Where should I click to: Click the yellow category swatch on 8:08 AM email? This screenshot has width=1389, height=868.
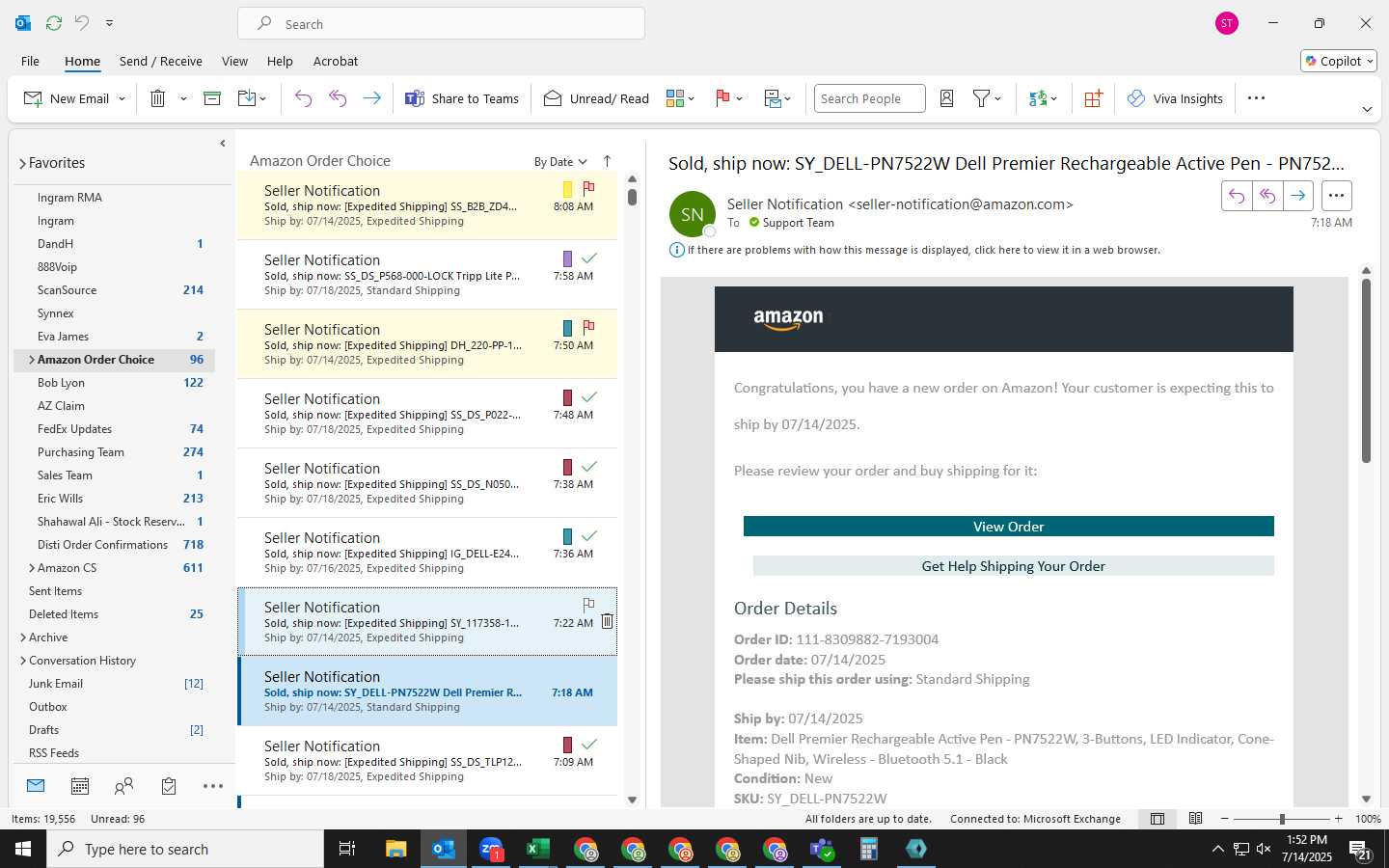pyautogui.click(x=567, y=190)
